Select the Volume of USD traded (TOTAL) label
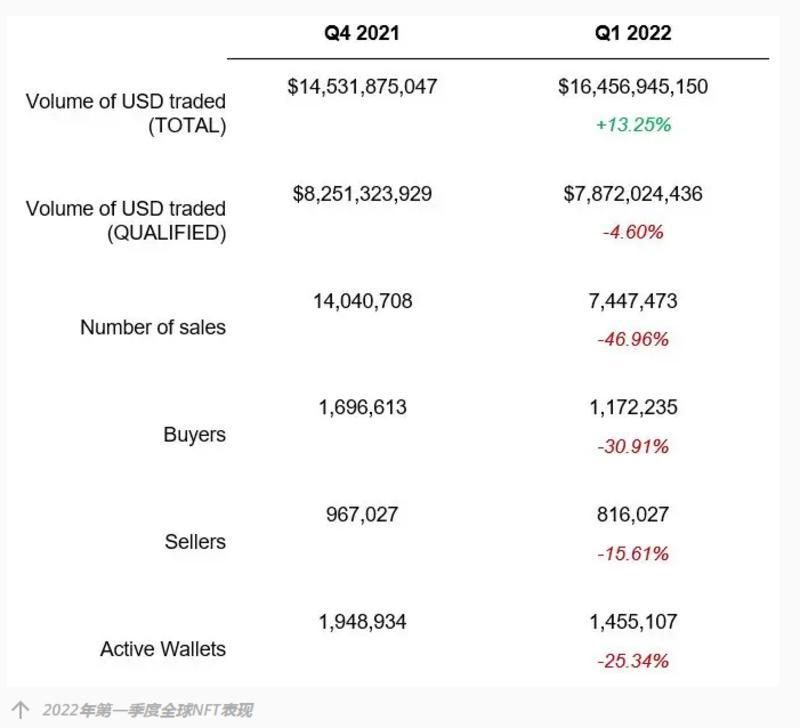800x728 pixels. tap(126, 113)
